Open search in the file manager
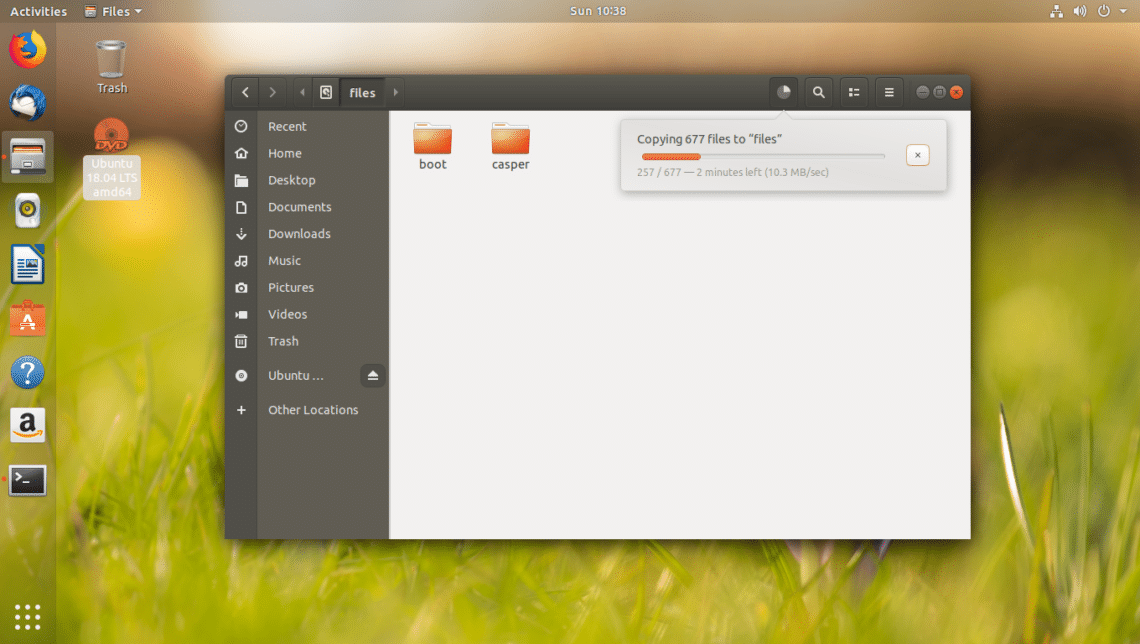 coord(819,92)
